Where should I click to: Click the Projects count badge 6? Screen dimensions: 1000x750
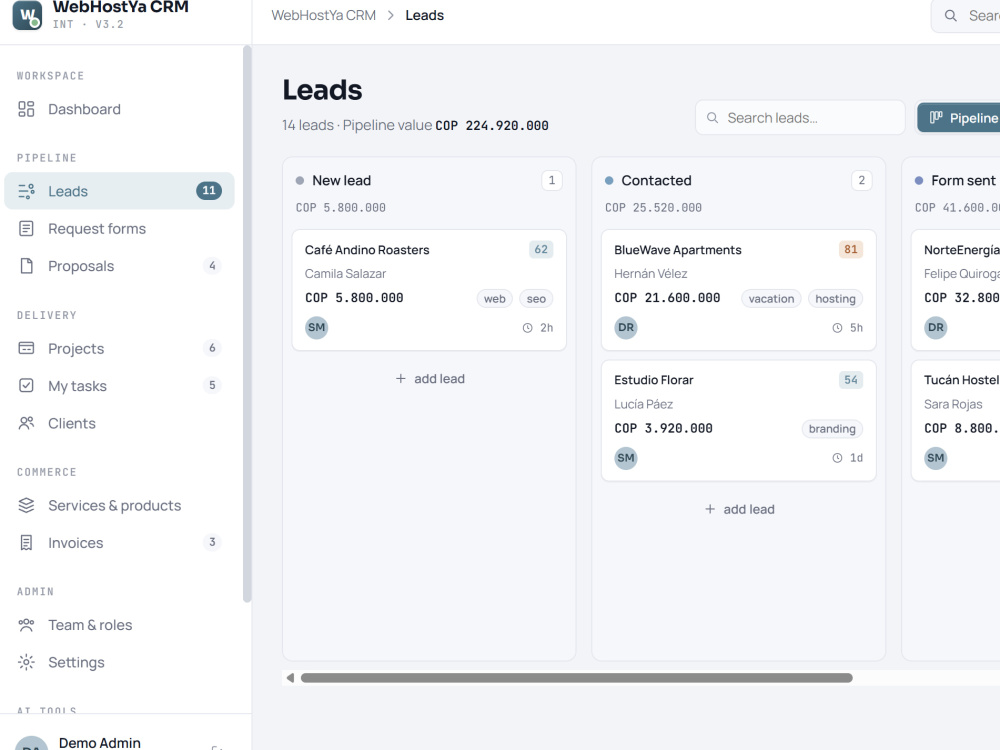point(212,348)
